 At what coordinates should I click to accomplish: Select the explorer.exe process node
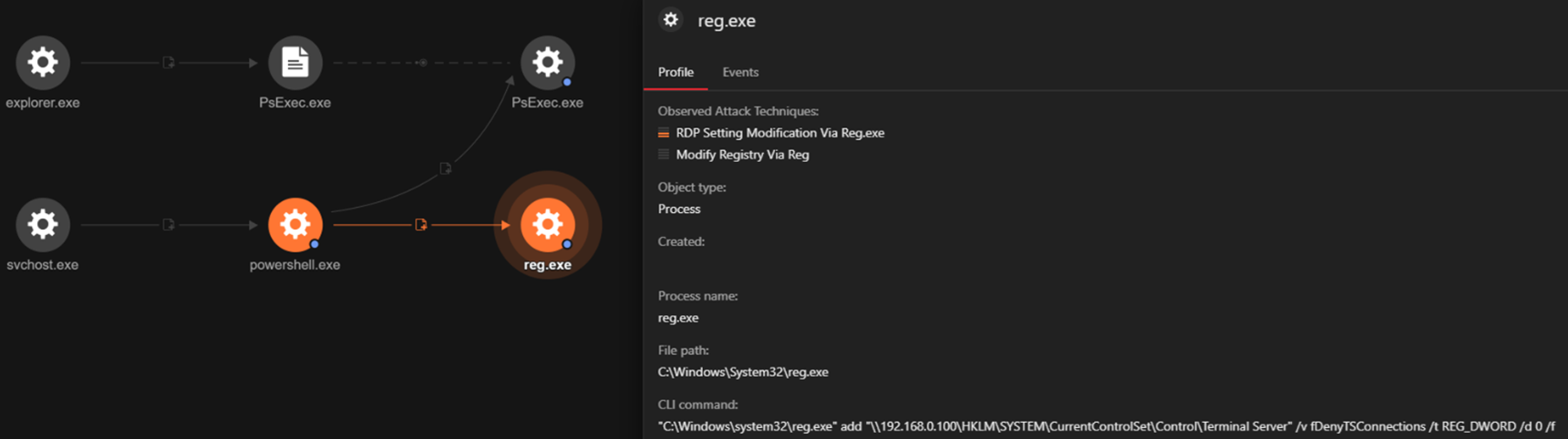click(x=43, y=63)
